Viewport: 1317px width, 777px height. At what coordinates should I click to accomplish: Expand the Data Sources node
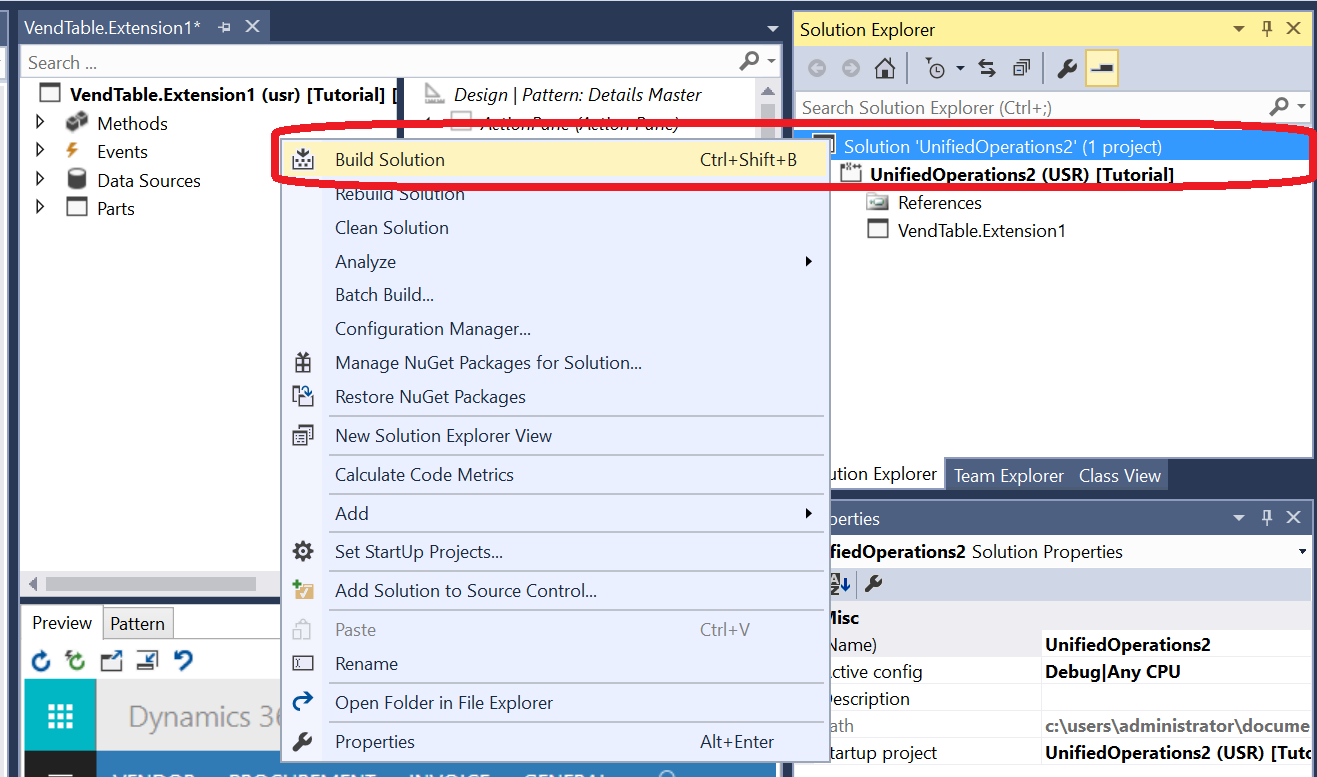42,180
